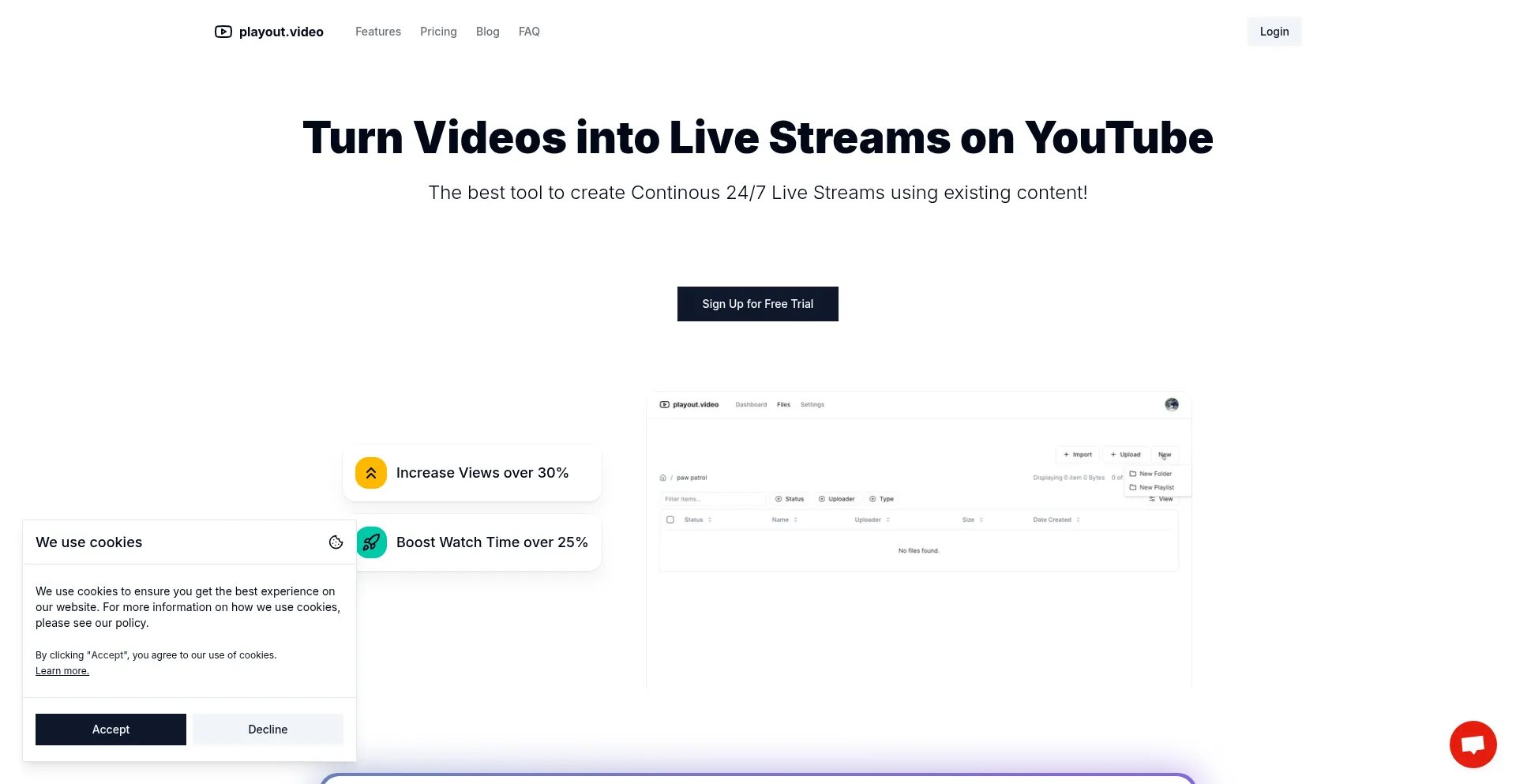
Task: Accept the cookies
Action: pos(111,730)
